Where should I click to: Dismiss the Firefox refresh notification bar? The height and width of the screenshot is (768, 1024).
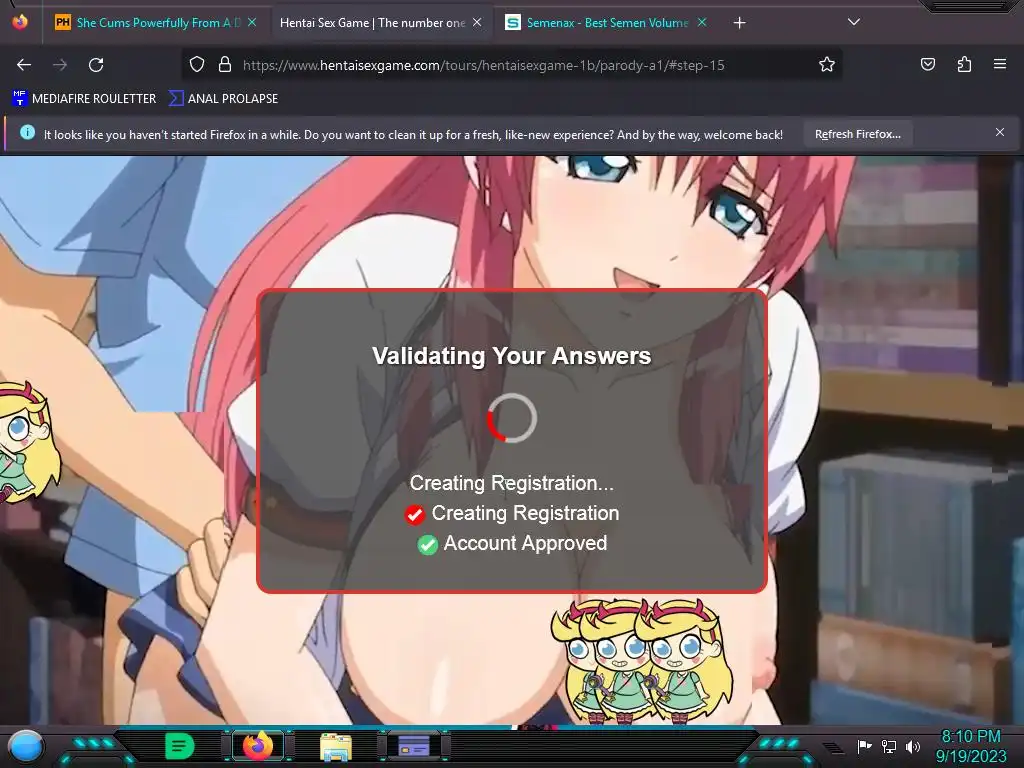pos(1000,133)
